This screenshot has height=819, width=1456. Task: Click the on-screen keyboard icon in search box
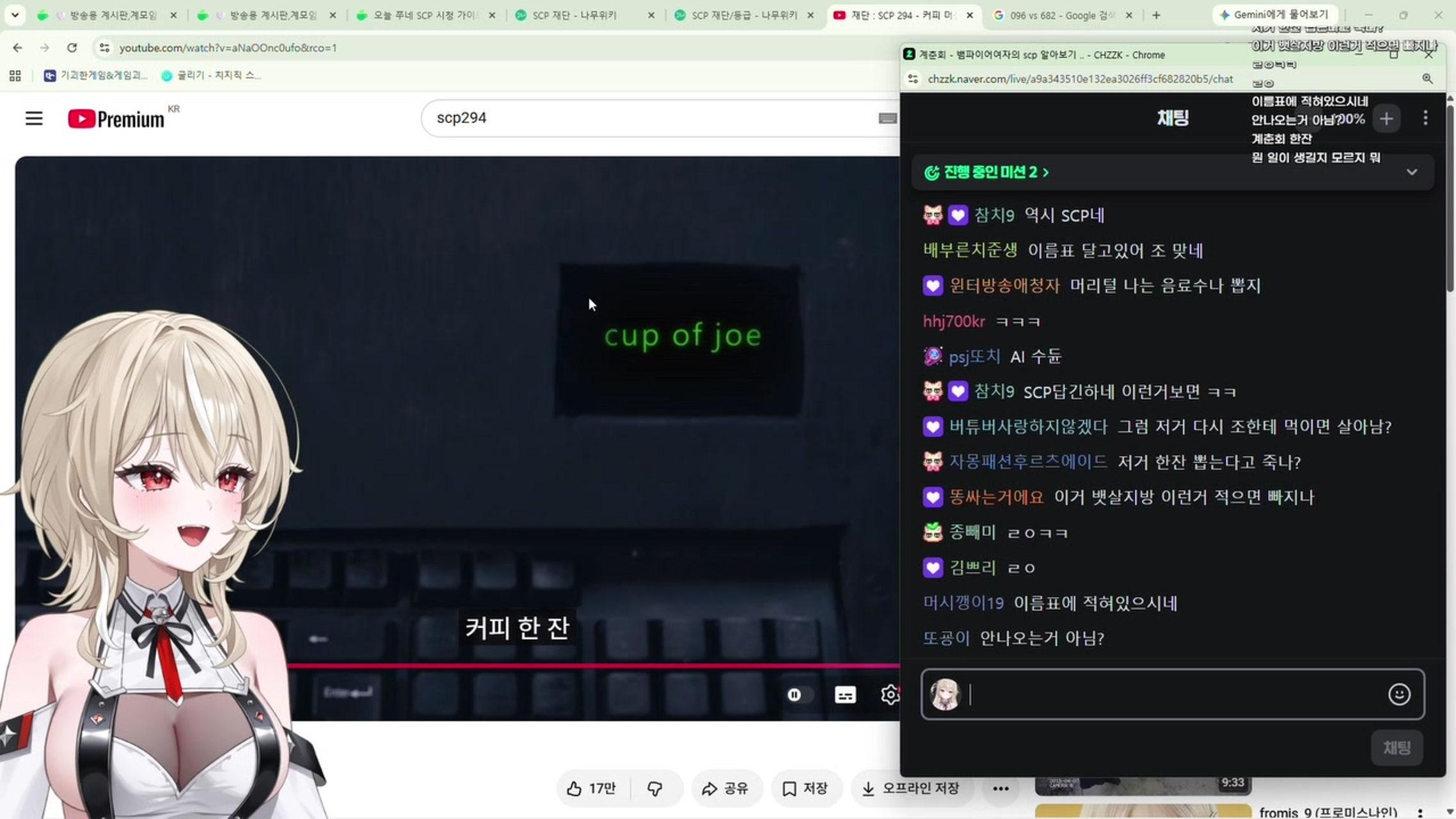tap(887, 118)
